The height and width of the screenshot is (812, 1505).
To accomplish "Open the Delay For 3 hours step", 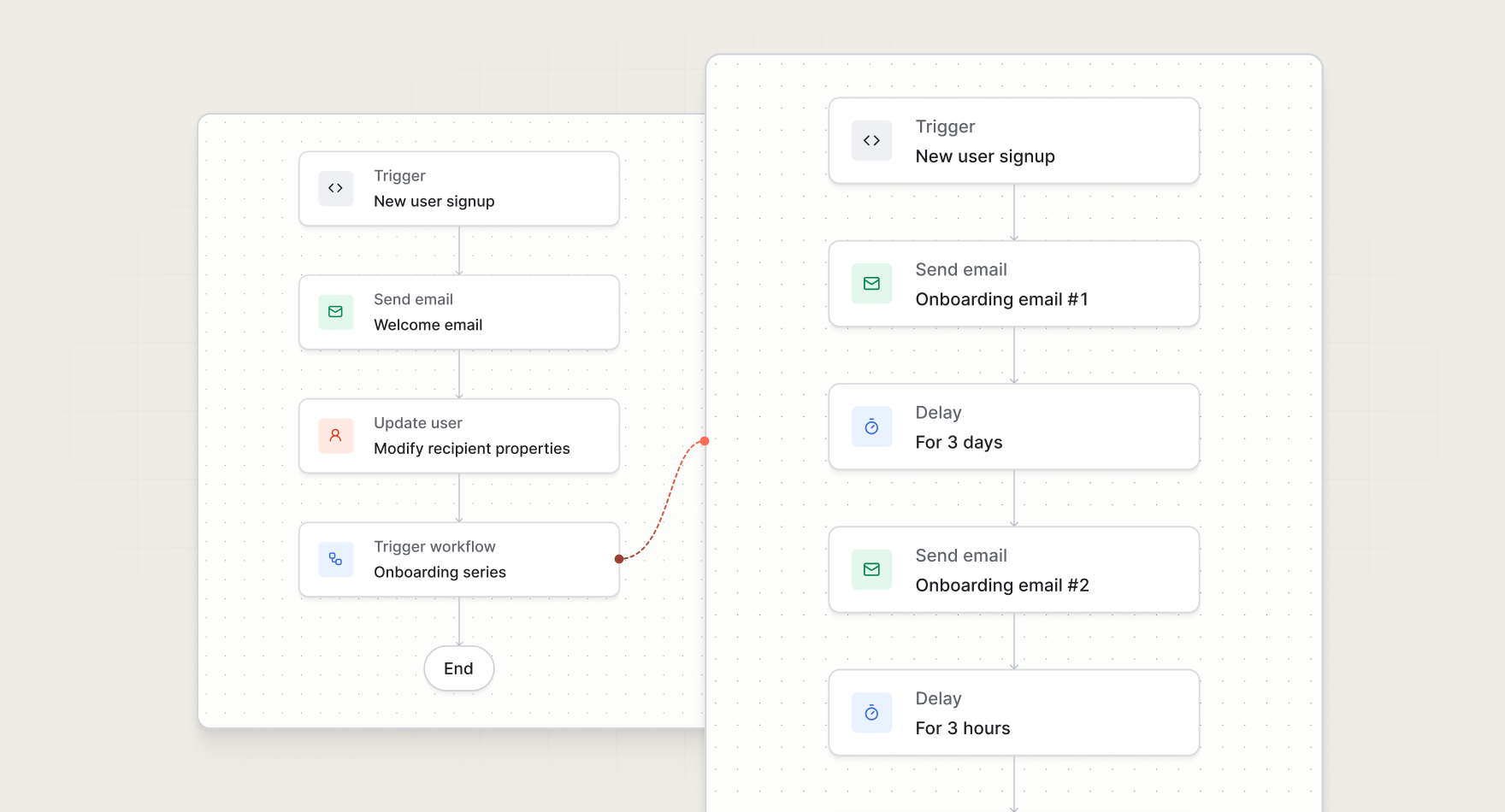I will [1014, 713].
